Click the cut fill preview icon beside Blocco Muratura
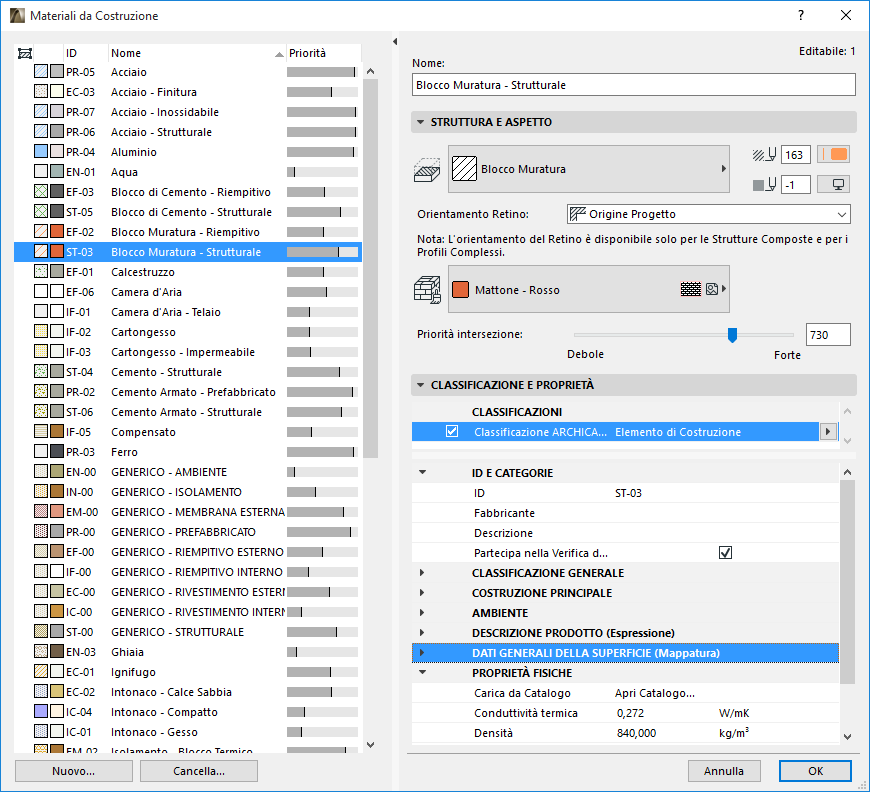This screenshot has height=792, width=870. (x=427, y=170)
